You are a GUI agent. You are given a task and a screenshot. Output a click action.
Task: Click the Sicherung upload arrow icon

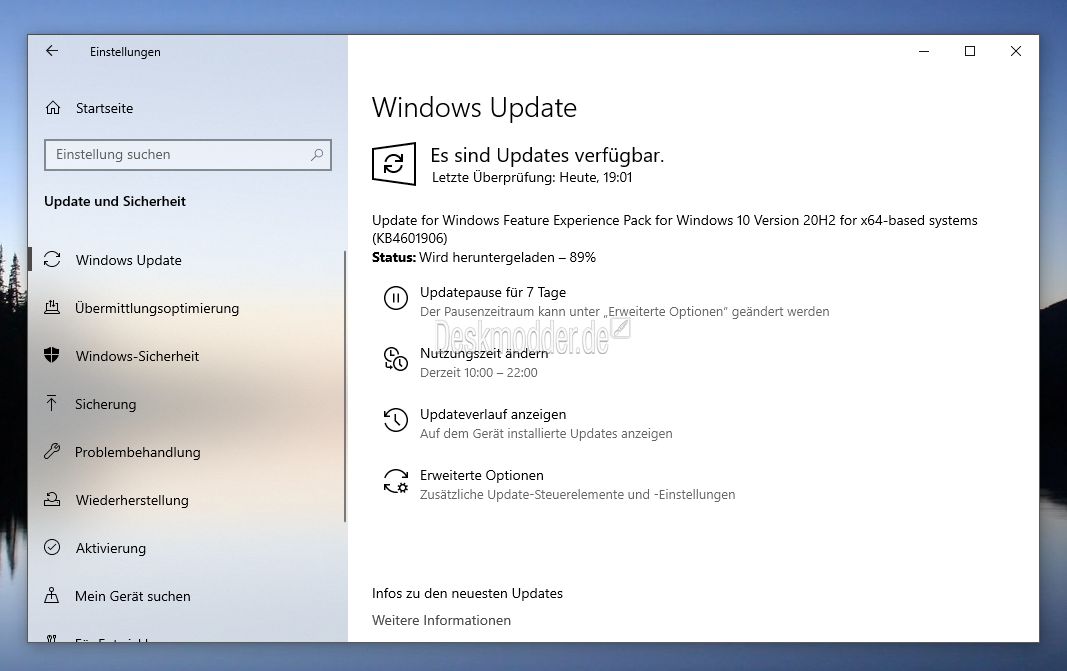pos(52,403)
